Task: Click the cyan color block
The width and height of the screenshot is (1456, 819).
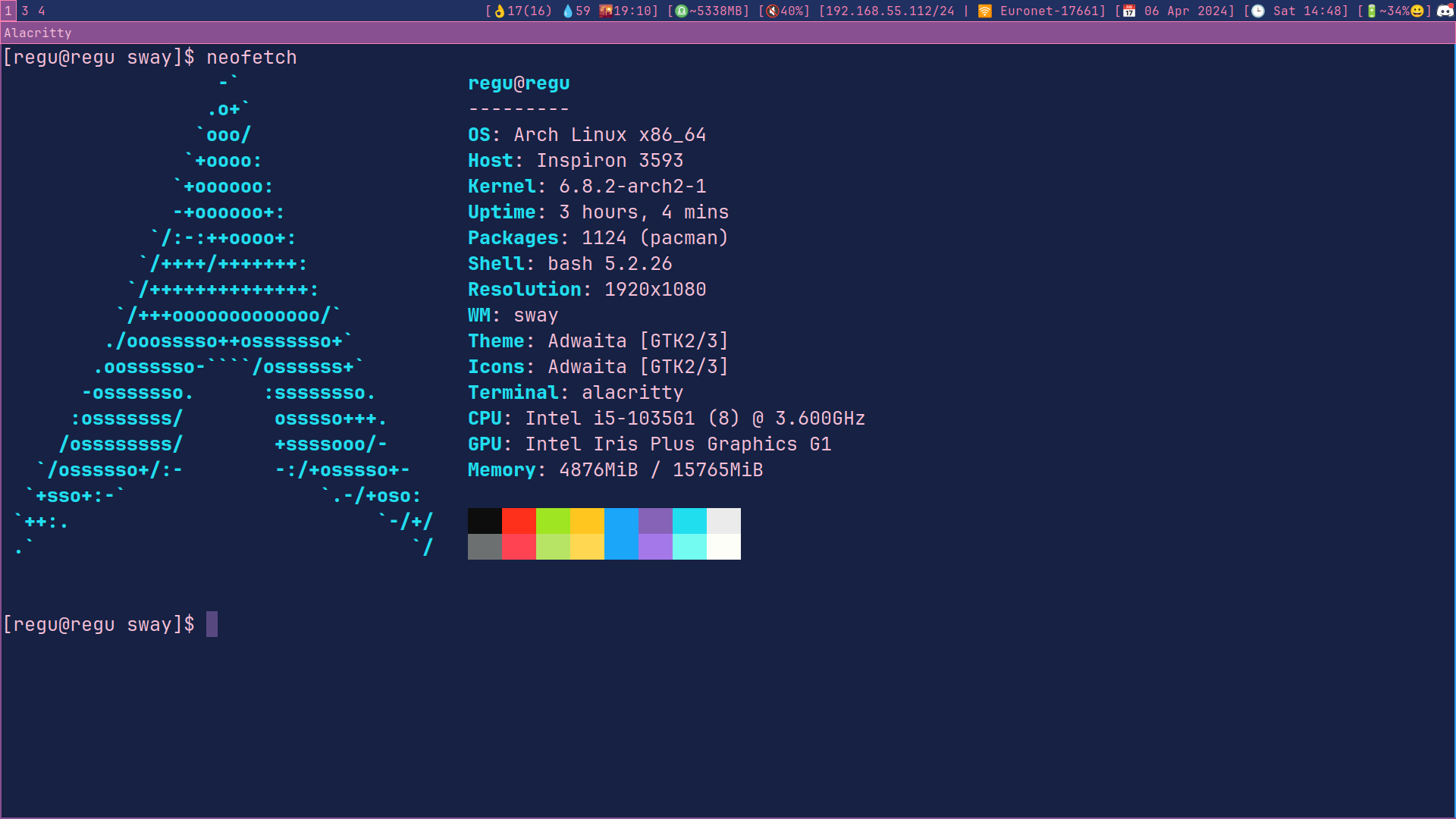Action: coord(689,521)
